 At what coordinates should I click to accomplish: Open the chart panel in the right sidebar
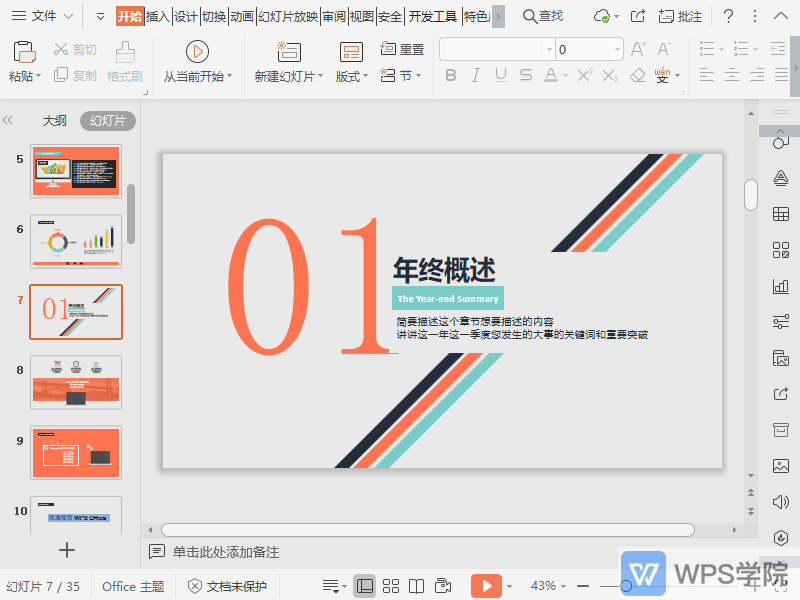click(x=781, y=285)
